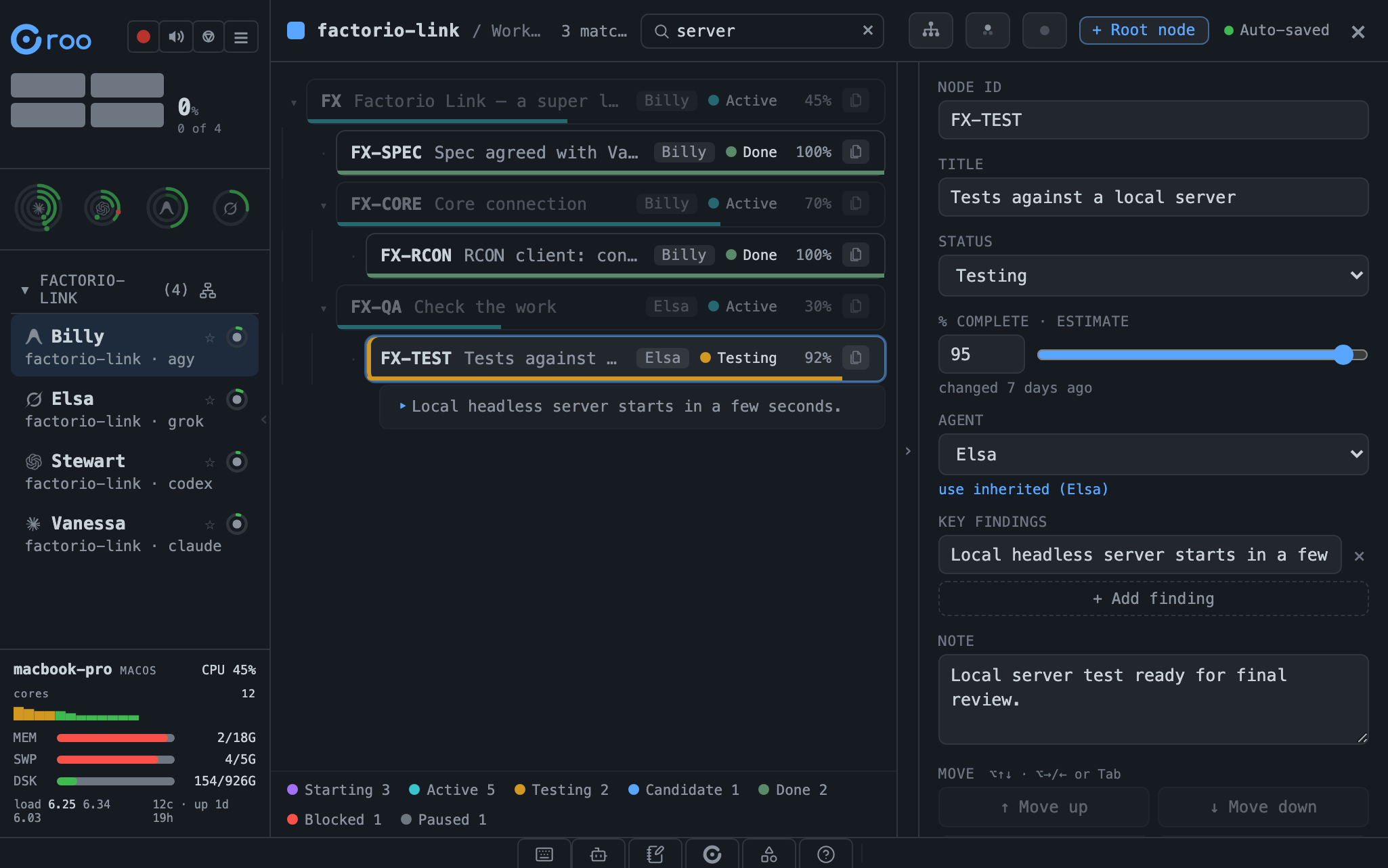The height and width of the screenshot is (868, 1388).
Task: Collapse the FX-QA node children
Action: (324, 309)
